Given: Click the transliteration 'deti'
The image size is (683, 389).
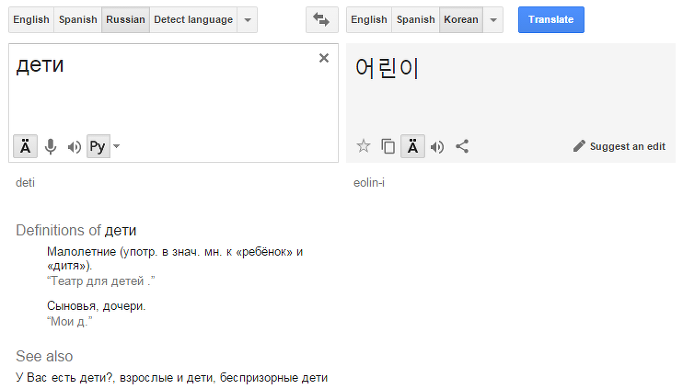Looking at the screenshot, I should pyautogui.click(x=25, y=183).
